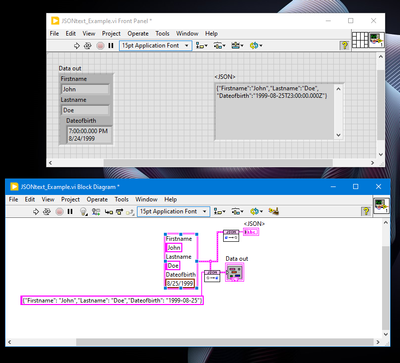Viewport: 400px width, 363px height.
Task: Expand Distribute Objects dropdown in Front Panel
Action: pyautogui.click(x=219, y=46)
